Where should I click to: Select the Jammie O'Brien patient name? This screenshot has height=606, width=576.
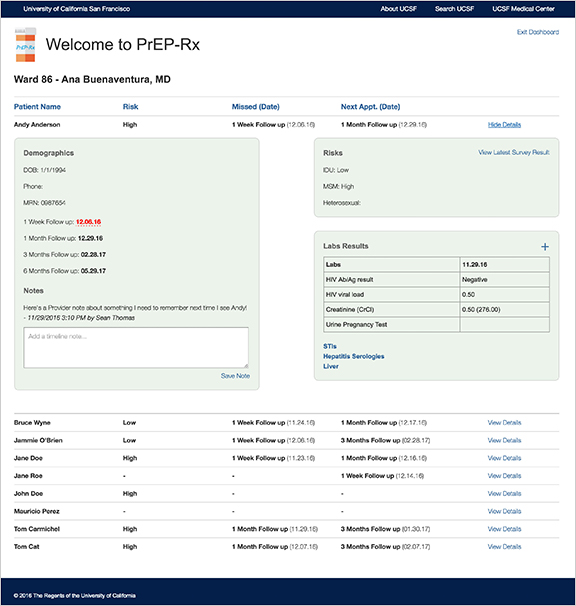pos(38,440)
